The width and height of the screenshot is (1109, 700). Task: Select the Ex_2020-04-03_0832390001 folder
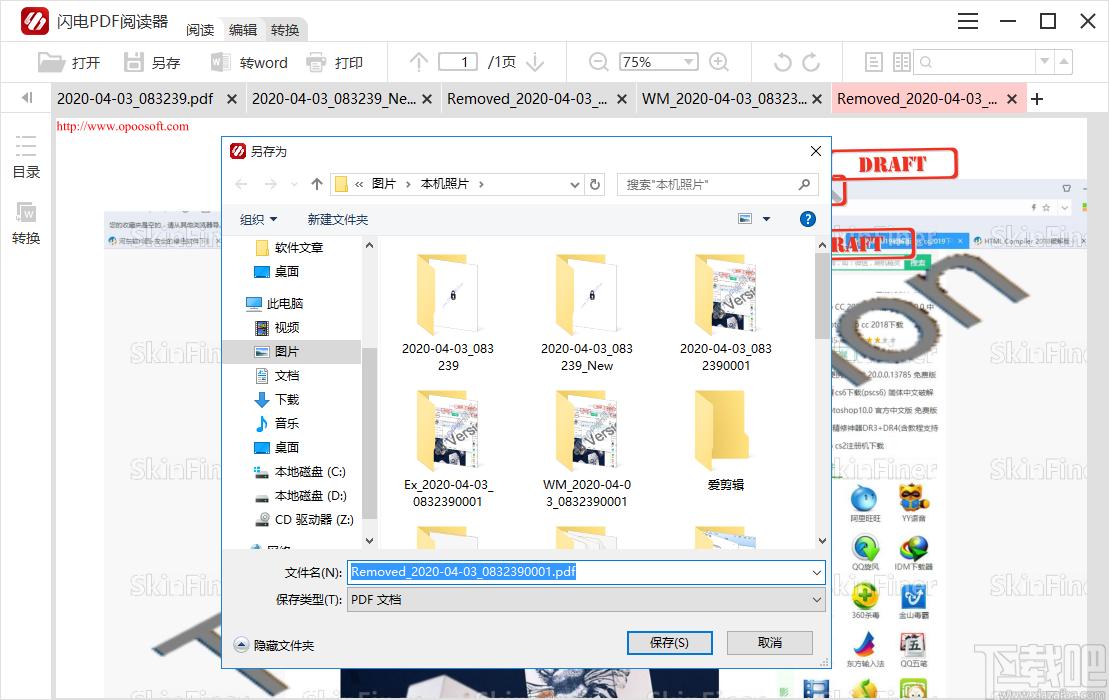click(x=448, y=449)
